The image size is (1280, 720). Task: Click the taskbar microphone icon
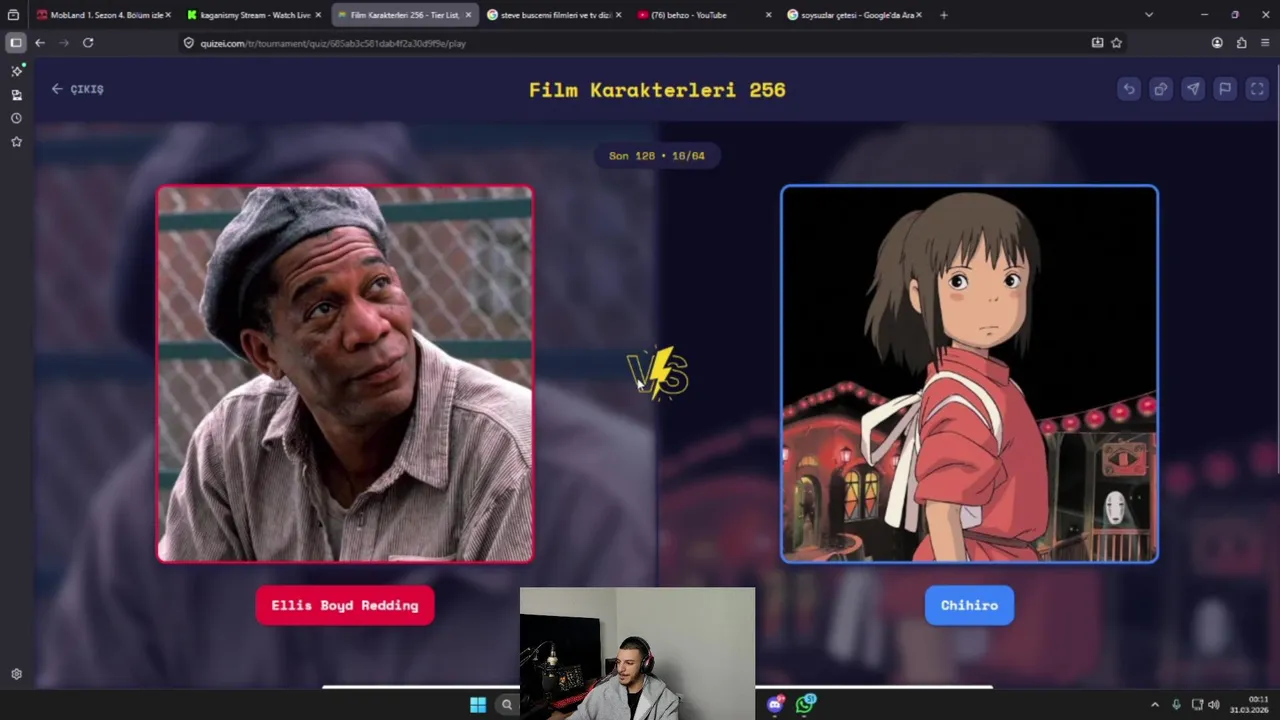1176,705
